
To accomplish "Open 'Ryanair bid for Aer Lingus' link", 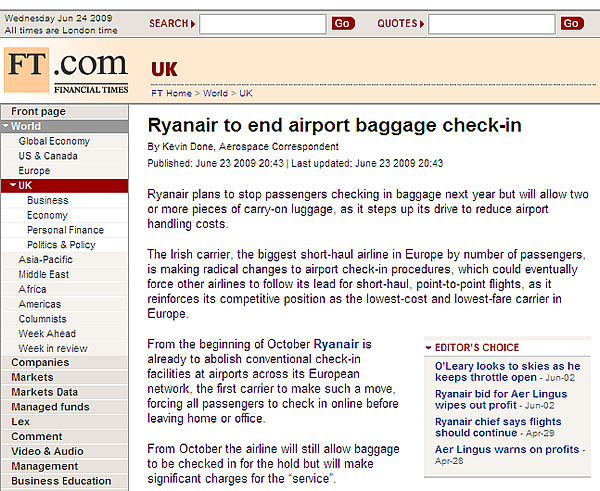I will (501, 400).
